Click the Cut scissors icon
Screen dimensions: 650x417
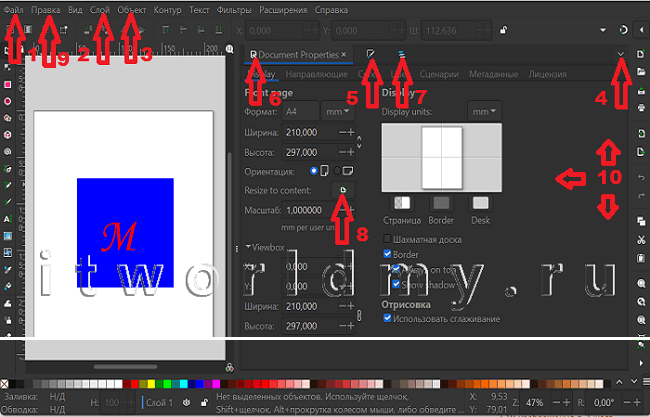pyautogui.click(x=641, y=240)
